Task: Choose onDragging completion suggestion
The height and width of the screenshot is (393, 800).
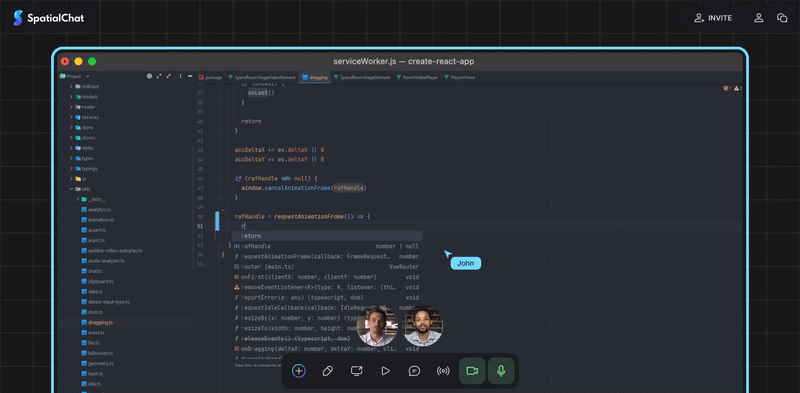Action: [x=327, y=349]
